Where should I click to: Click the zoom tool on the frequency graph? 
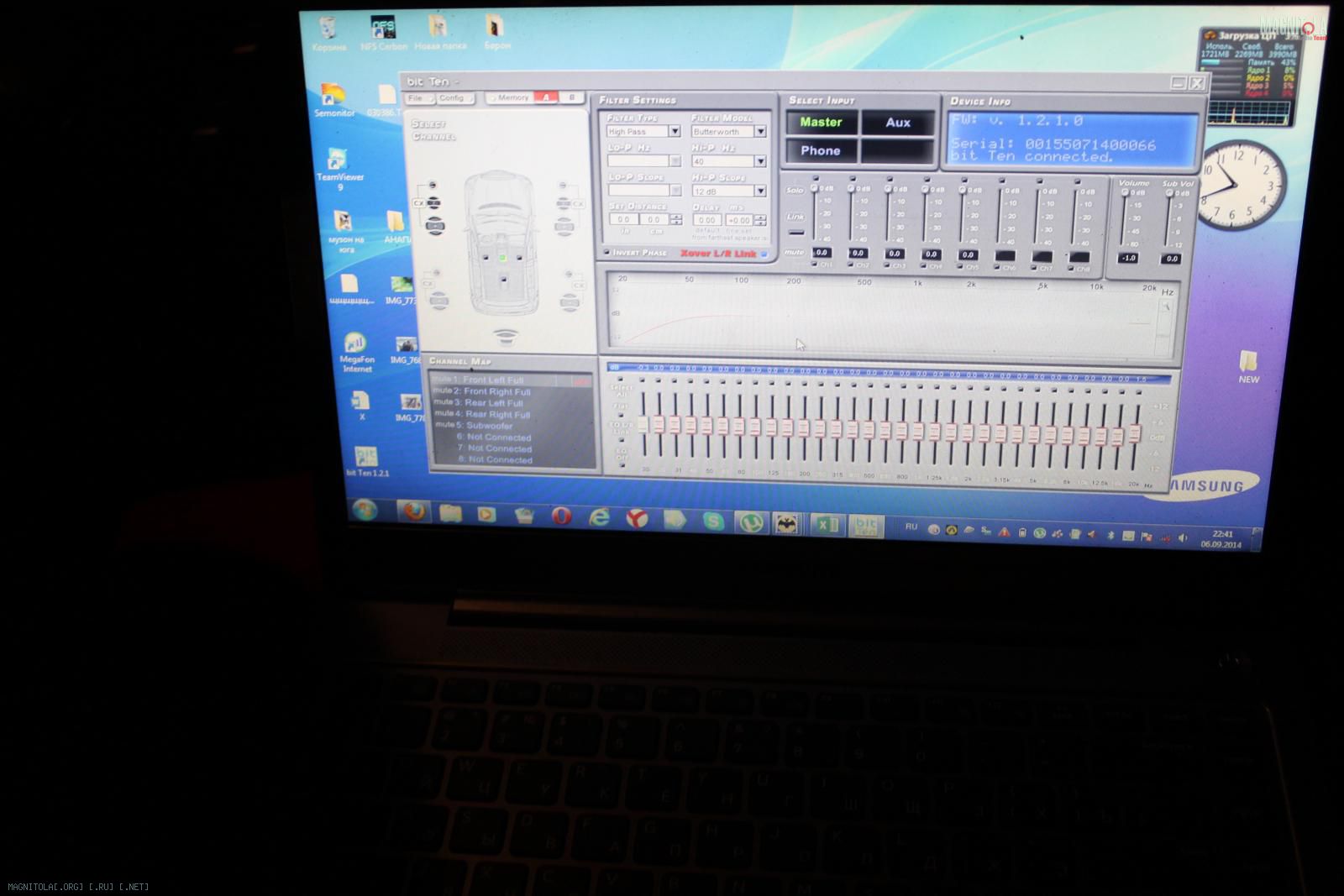1166,307
